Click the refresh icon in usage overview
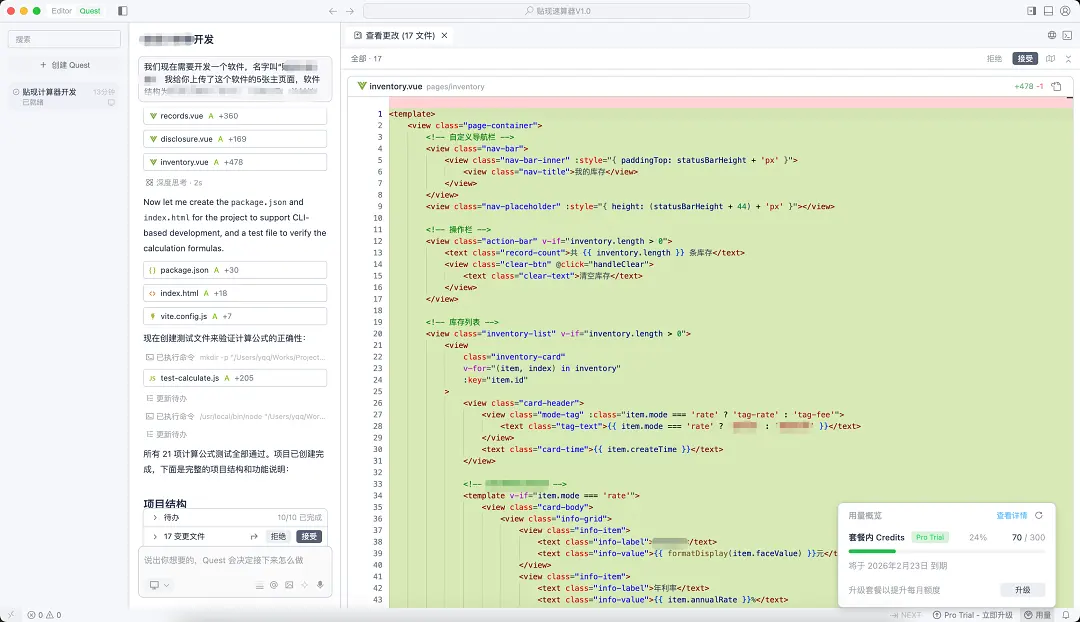 point(1039,516)
